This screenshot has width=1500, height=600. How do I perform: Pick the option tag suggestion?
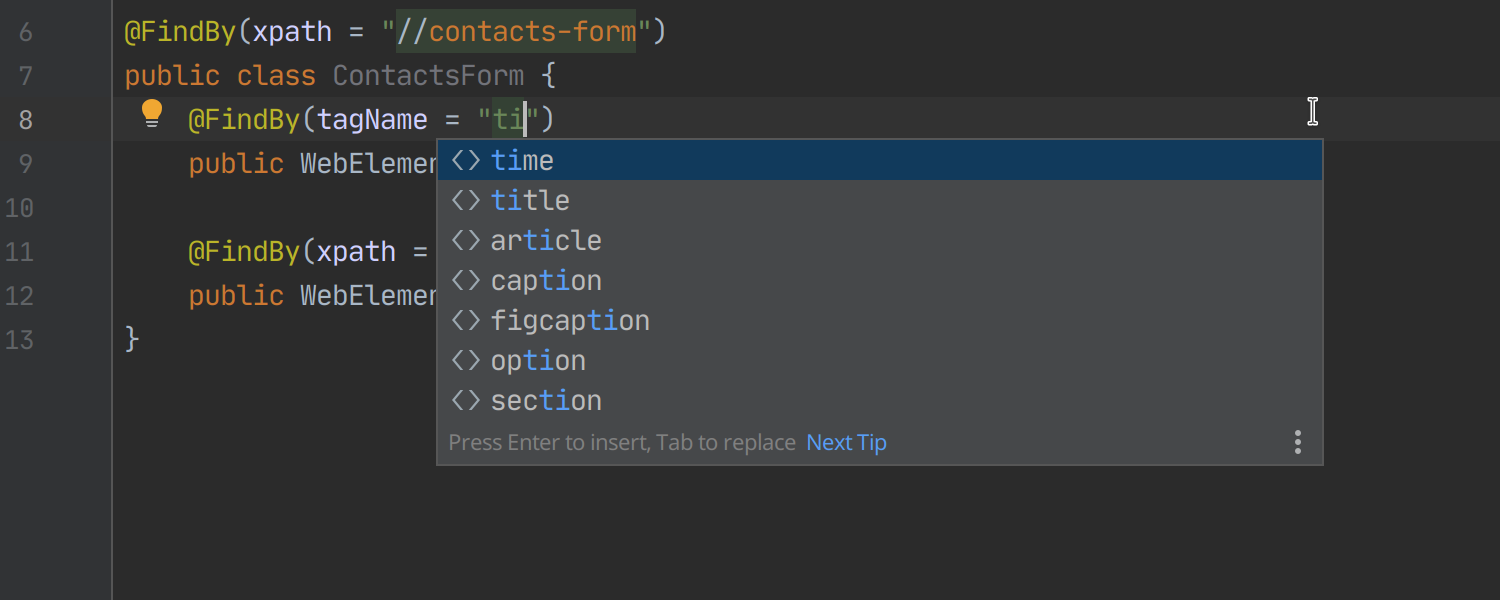[880, 360]
